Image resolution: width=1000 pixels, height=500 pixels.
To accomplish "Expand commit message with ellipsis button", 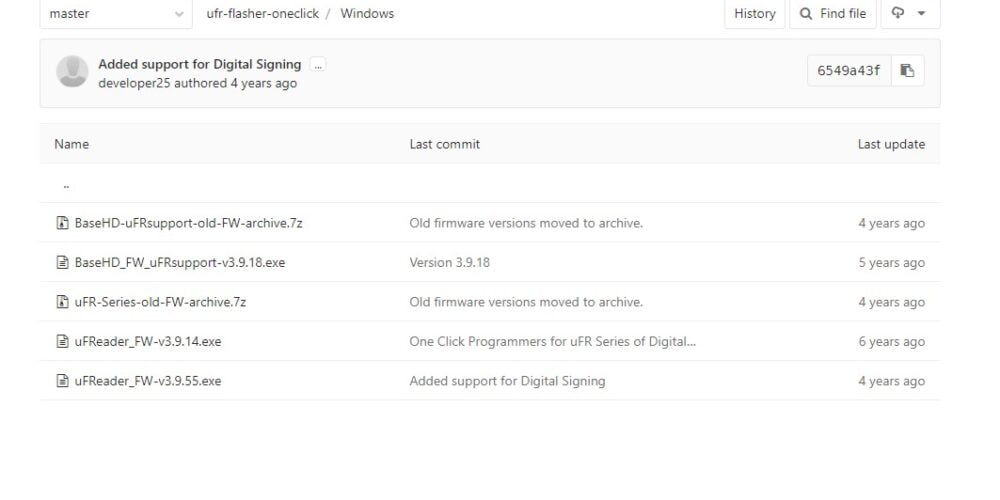I will click(318, 64).
